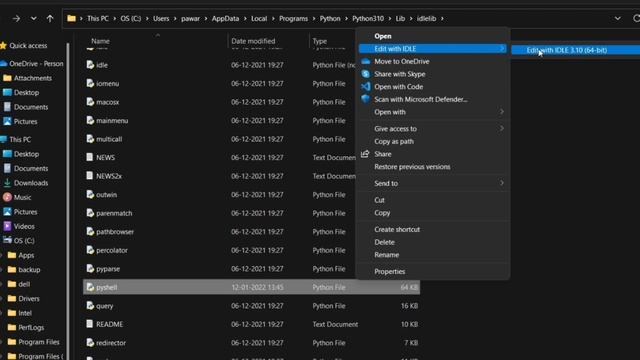Screen dimensions: 640x360
Task: Click the Share icon in context menu
Action: (x=365, y=154)
